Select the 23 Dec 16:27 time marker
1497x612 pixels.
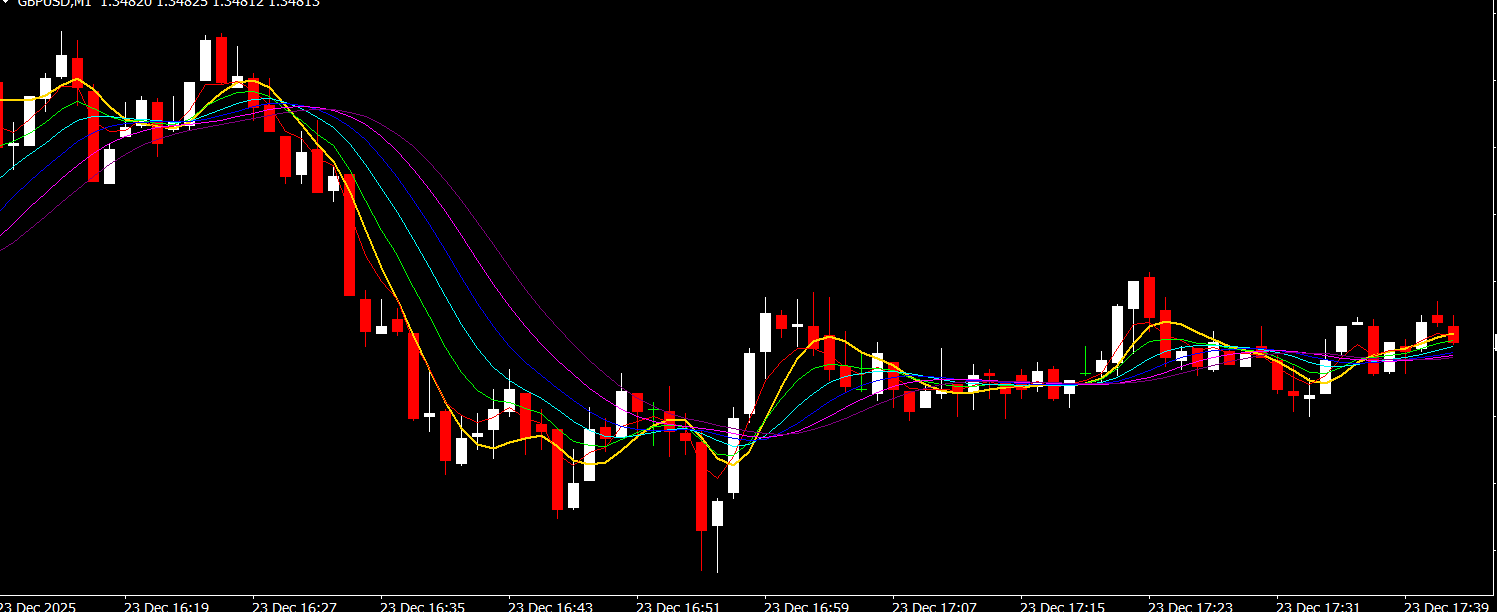[294, 606]
